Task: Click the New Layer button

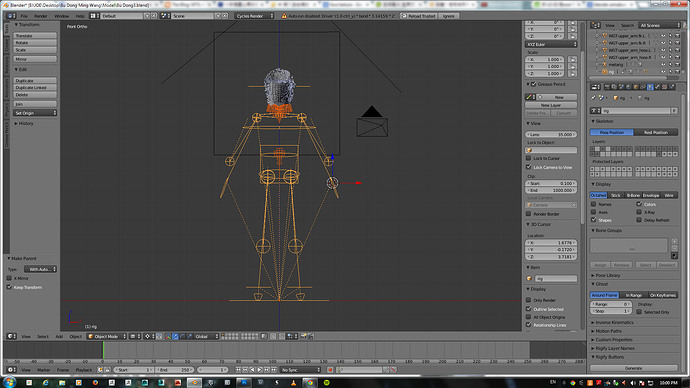Action: tap(551, 105)
